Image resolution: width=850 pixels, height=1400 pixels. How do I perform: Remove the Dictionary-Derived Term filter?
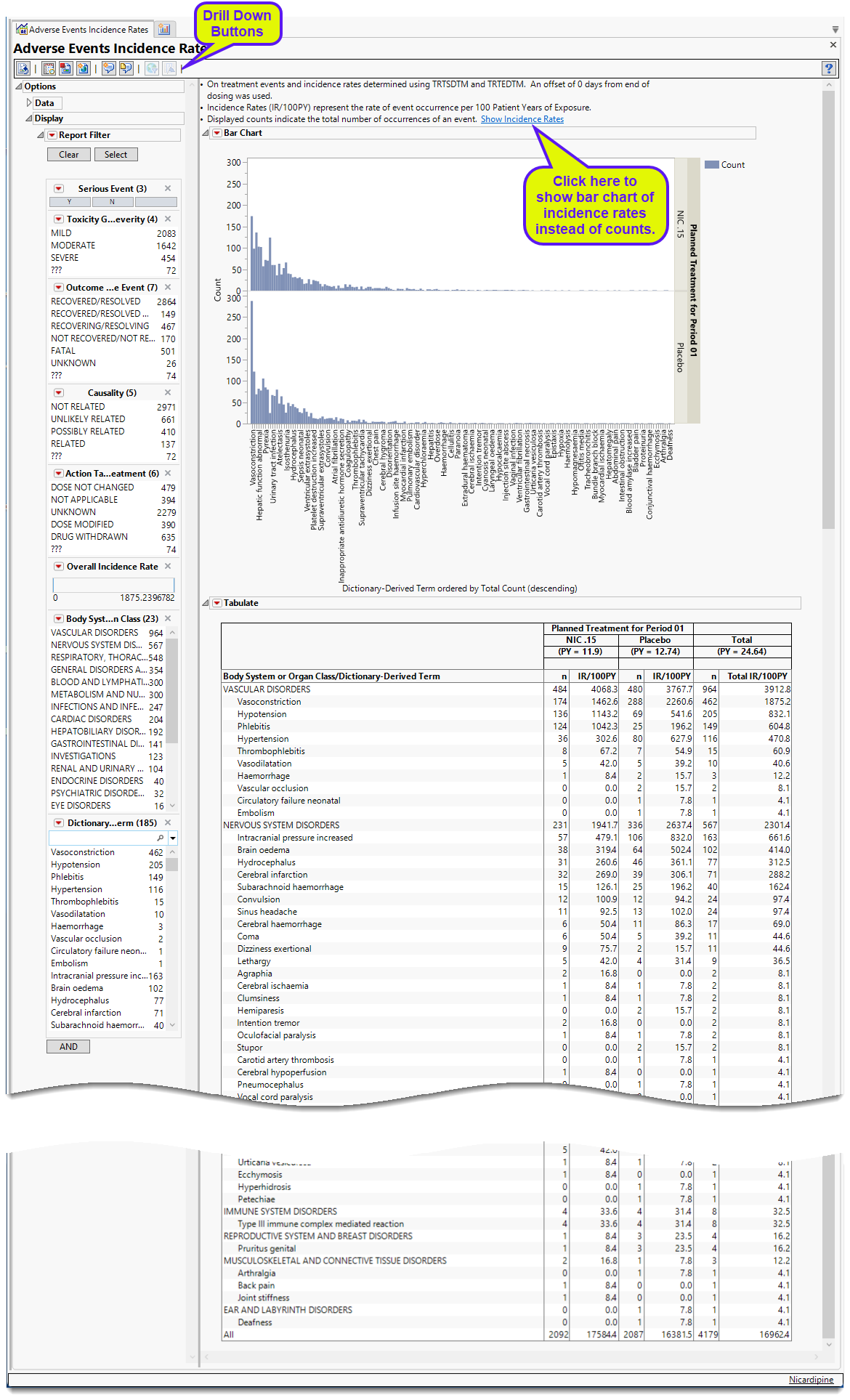coord(168,822)
